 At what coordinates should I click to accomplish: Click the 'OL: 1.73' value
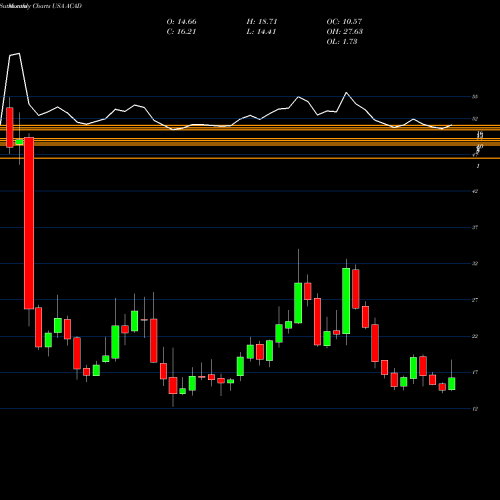(x=342, y=42)
